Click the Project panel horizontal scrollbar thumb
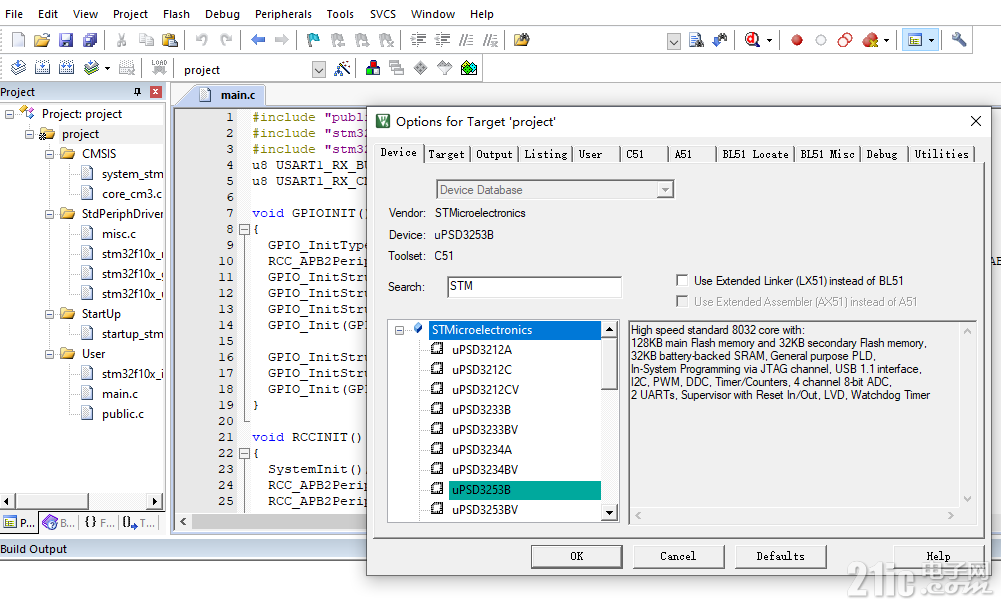1001x604 pixels. coord(52,501)
